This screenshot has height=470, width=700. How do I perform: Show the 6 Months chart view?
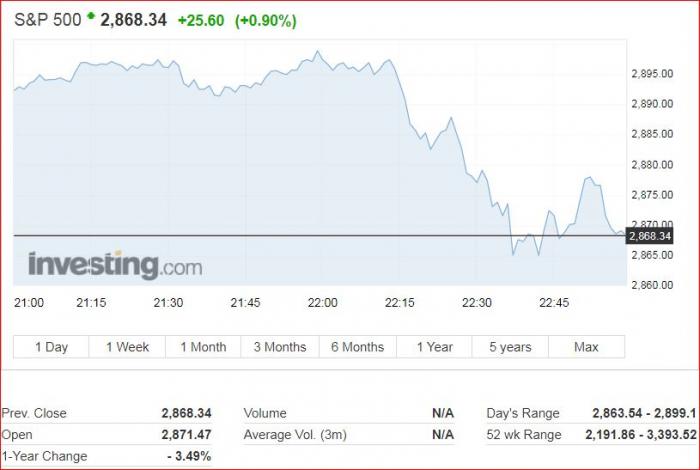click(357, 347)
